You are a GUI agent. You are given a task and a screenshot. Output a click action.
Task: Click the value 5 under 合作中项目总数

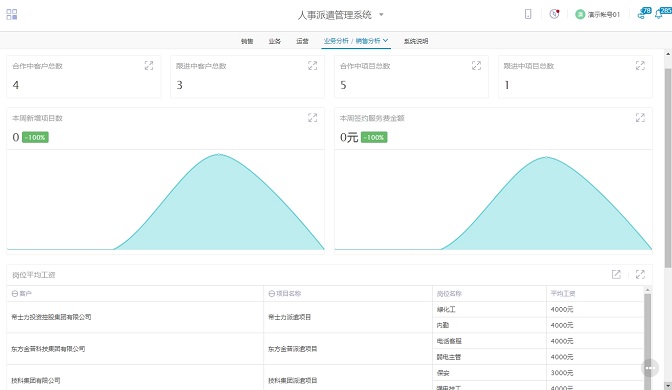(343, 85)
